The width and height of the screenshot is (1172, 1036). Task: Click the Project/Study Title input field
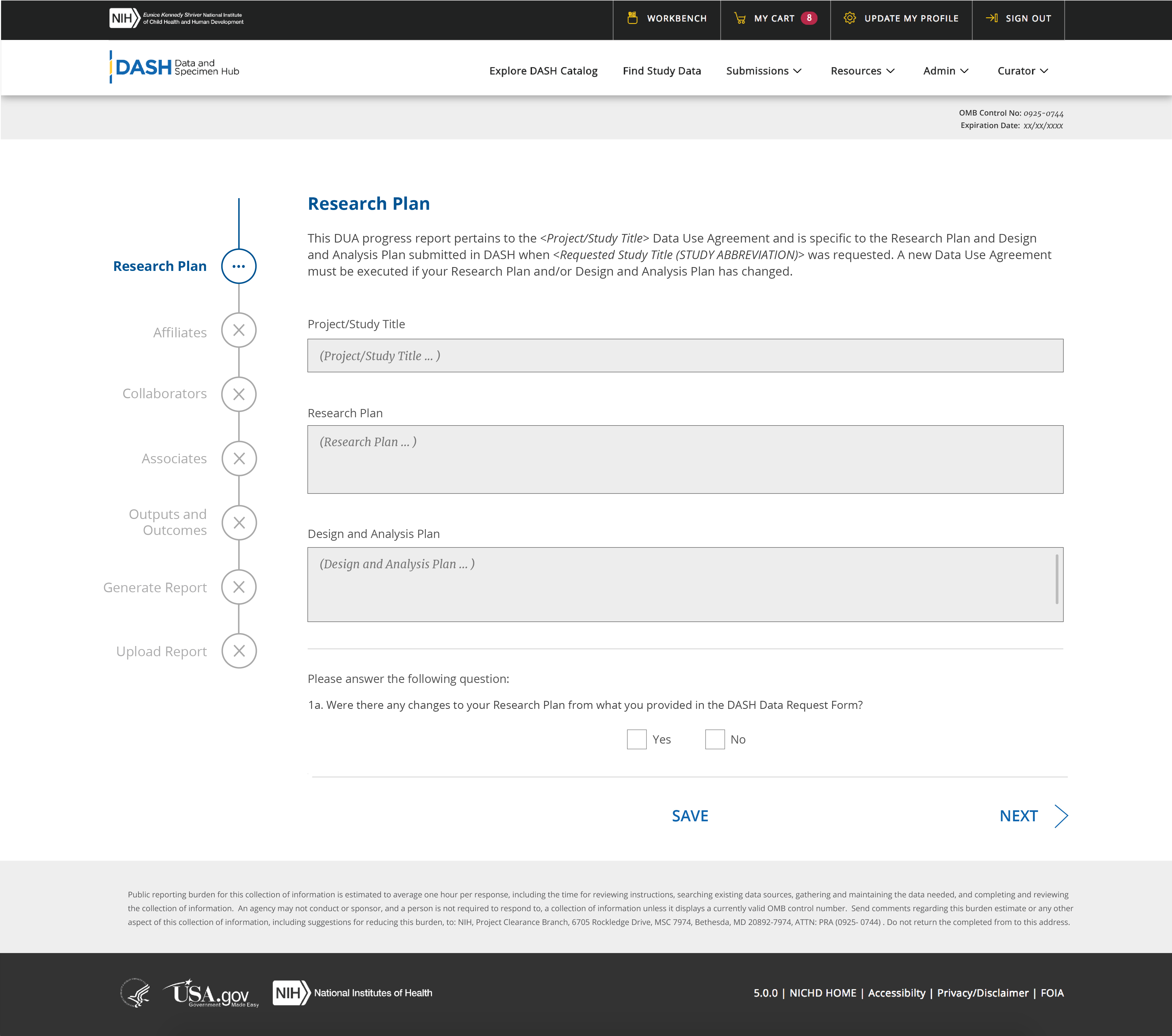coord(685,356)
